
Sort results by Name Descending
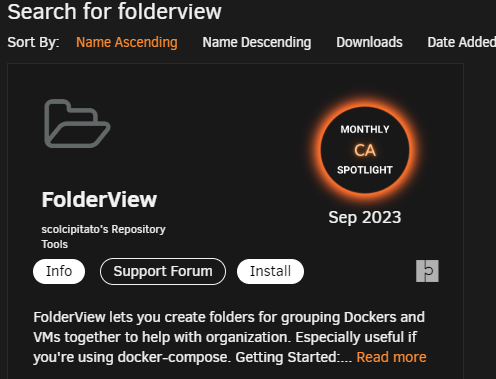pos(257,42)
